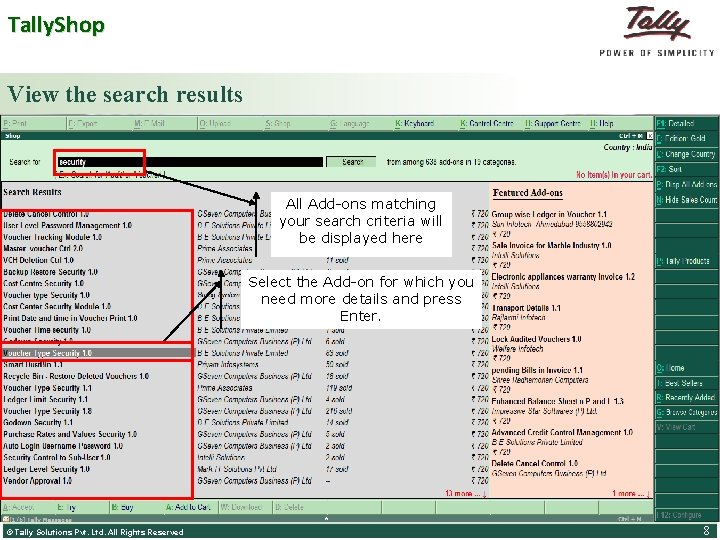Click '13 more ...' link under search results
Image resolution: width=720 pixels, height=540 pixels.
[466, 493]
